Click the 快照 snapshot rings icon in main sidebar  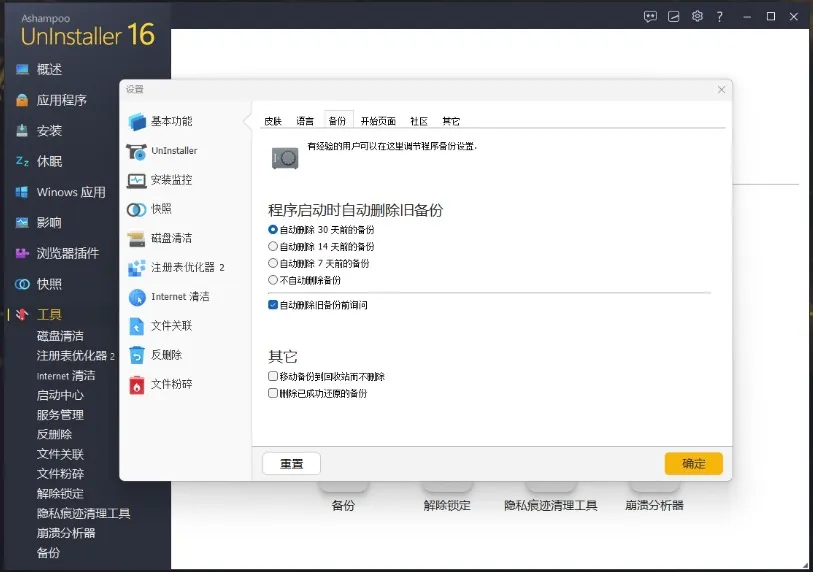coord(22,284)
